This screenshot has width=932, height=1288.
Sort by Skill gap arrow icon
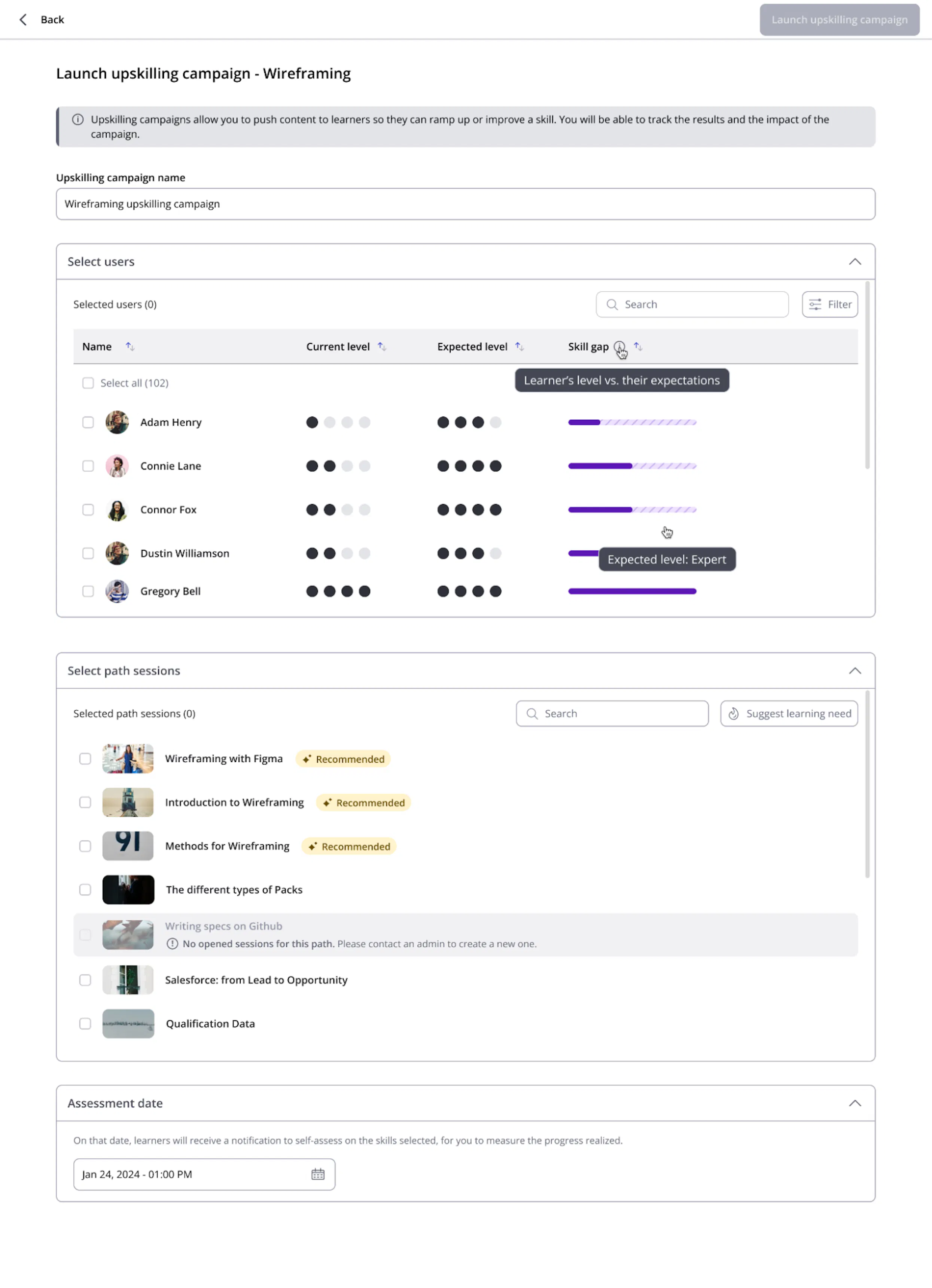click(x=639, y=346)
